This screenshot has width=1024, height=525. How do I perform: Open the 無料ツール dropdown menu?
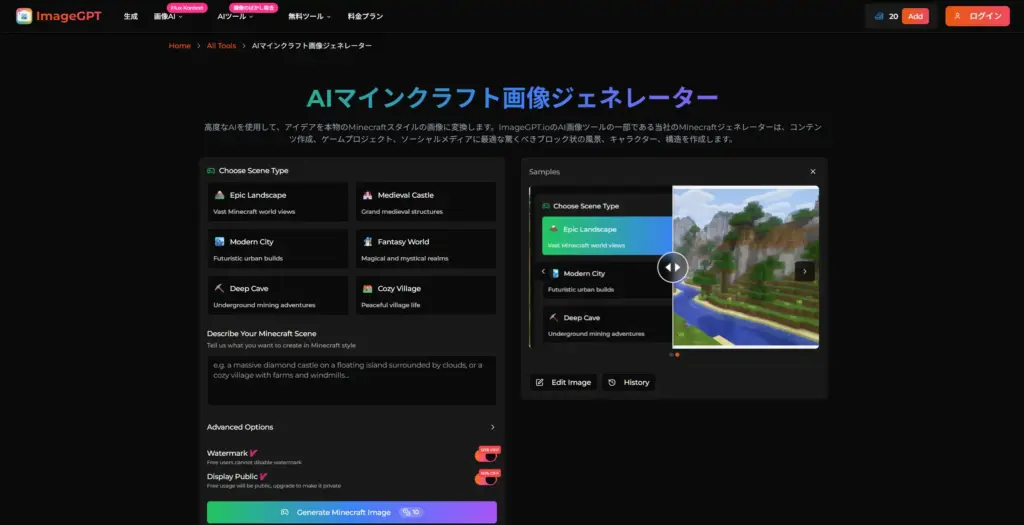[310, 16]
